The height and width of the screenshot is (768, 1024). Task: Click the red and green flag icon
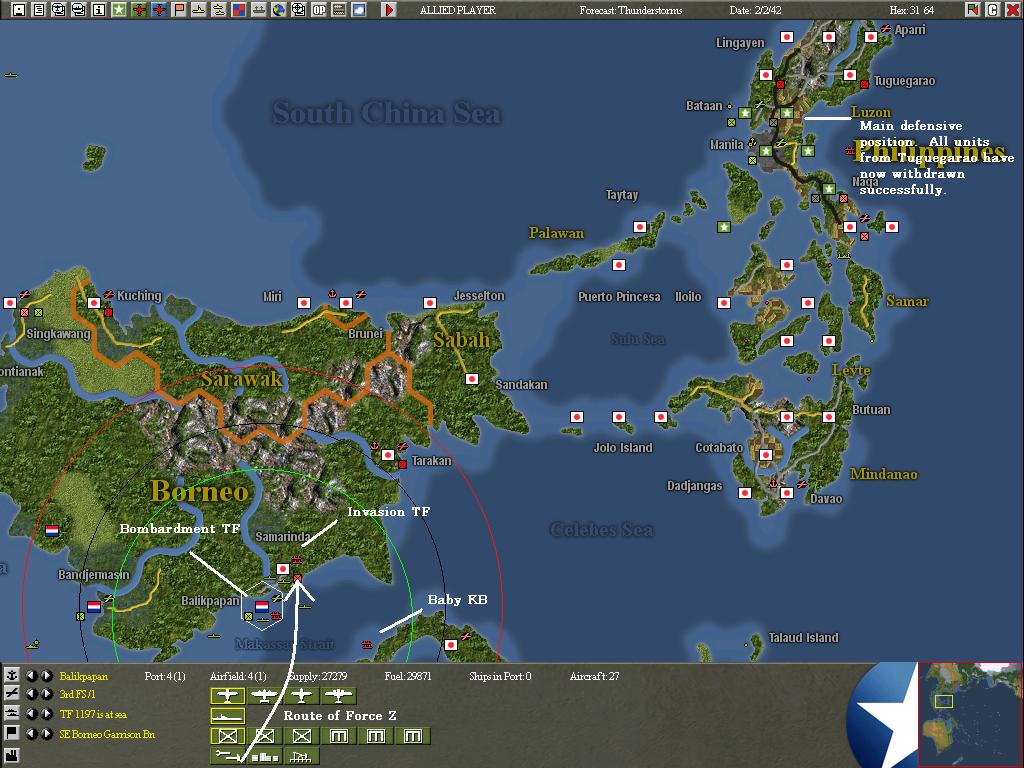point(972,10)
